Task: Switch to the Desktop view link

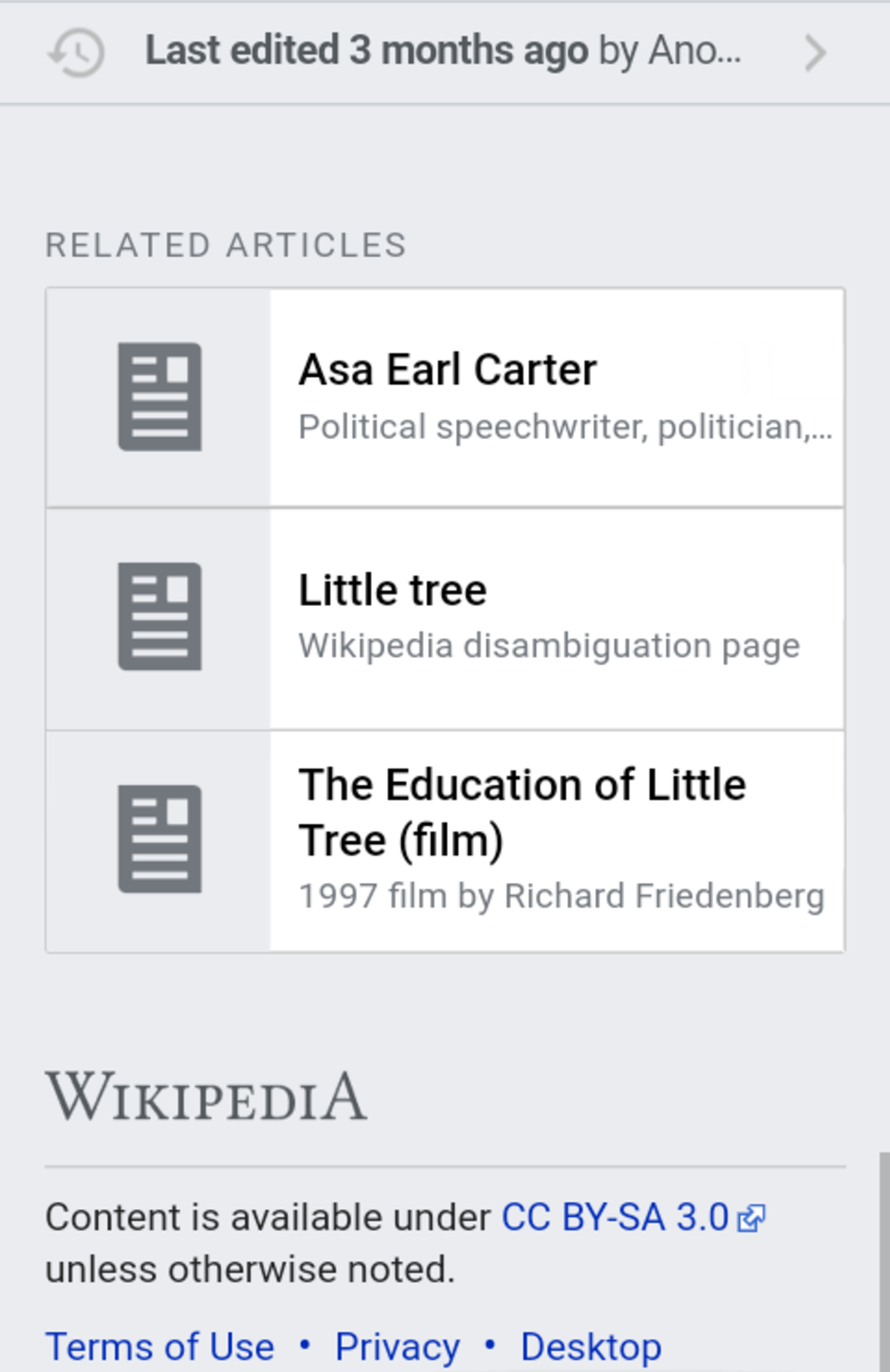Action: pos(591,1347)
